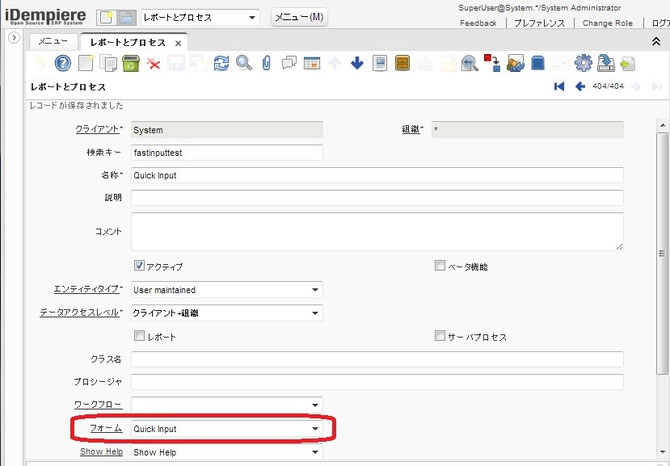The image size is (670, 466).
Task: Click the 検索キー field with fastinputtest
Action: coord(227,152)
